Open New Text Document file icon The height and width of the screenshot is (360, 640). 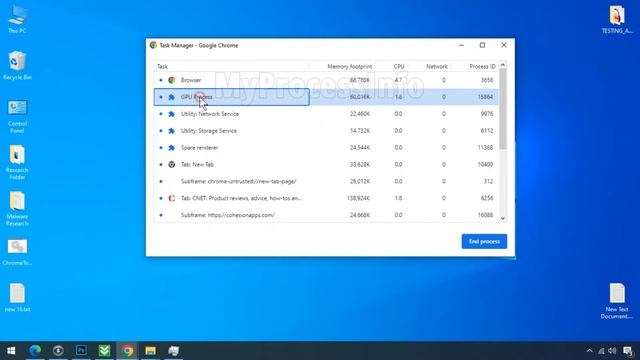point(617,301)
